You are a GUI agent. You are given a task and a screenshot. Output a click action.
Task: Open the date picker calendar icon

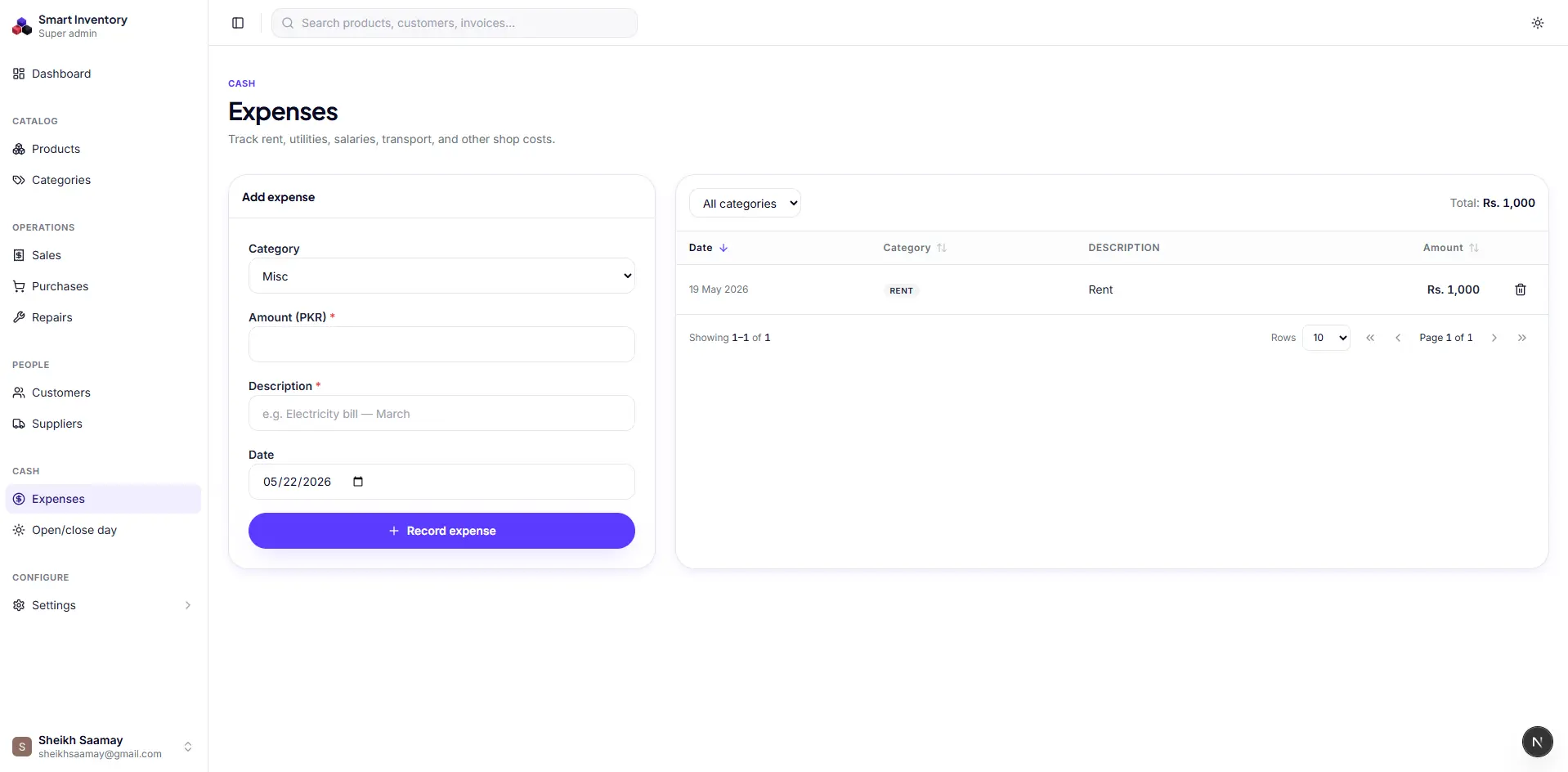[x=358, y=482]
